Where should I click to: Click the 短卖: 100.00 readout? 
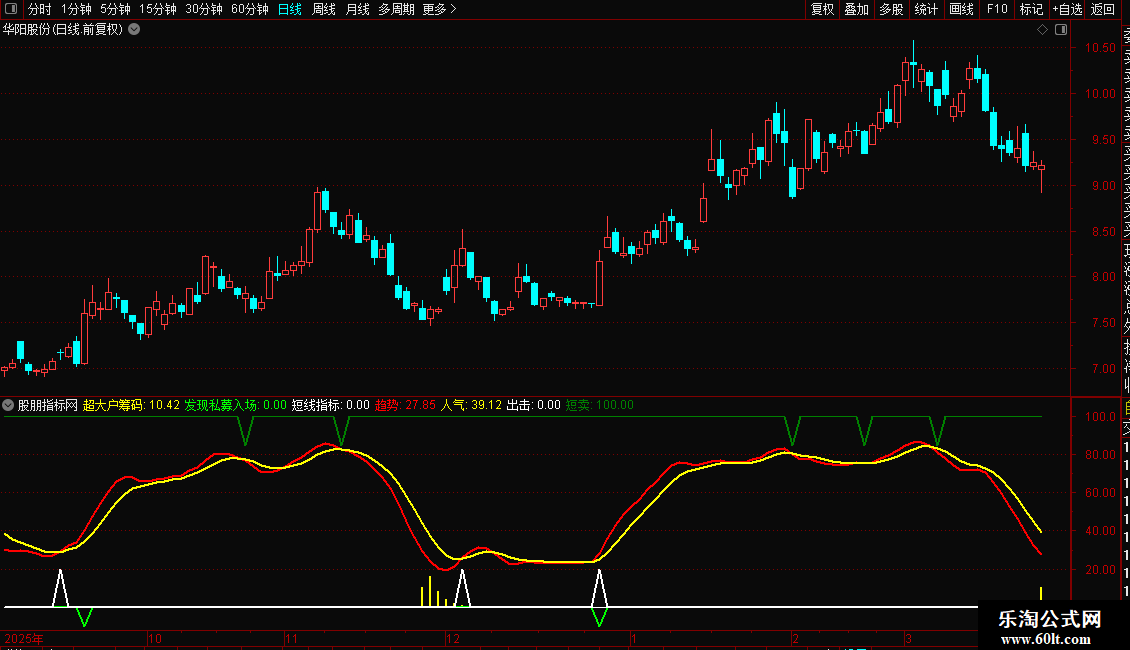pyautogui.click(x=600, y=405)
